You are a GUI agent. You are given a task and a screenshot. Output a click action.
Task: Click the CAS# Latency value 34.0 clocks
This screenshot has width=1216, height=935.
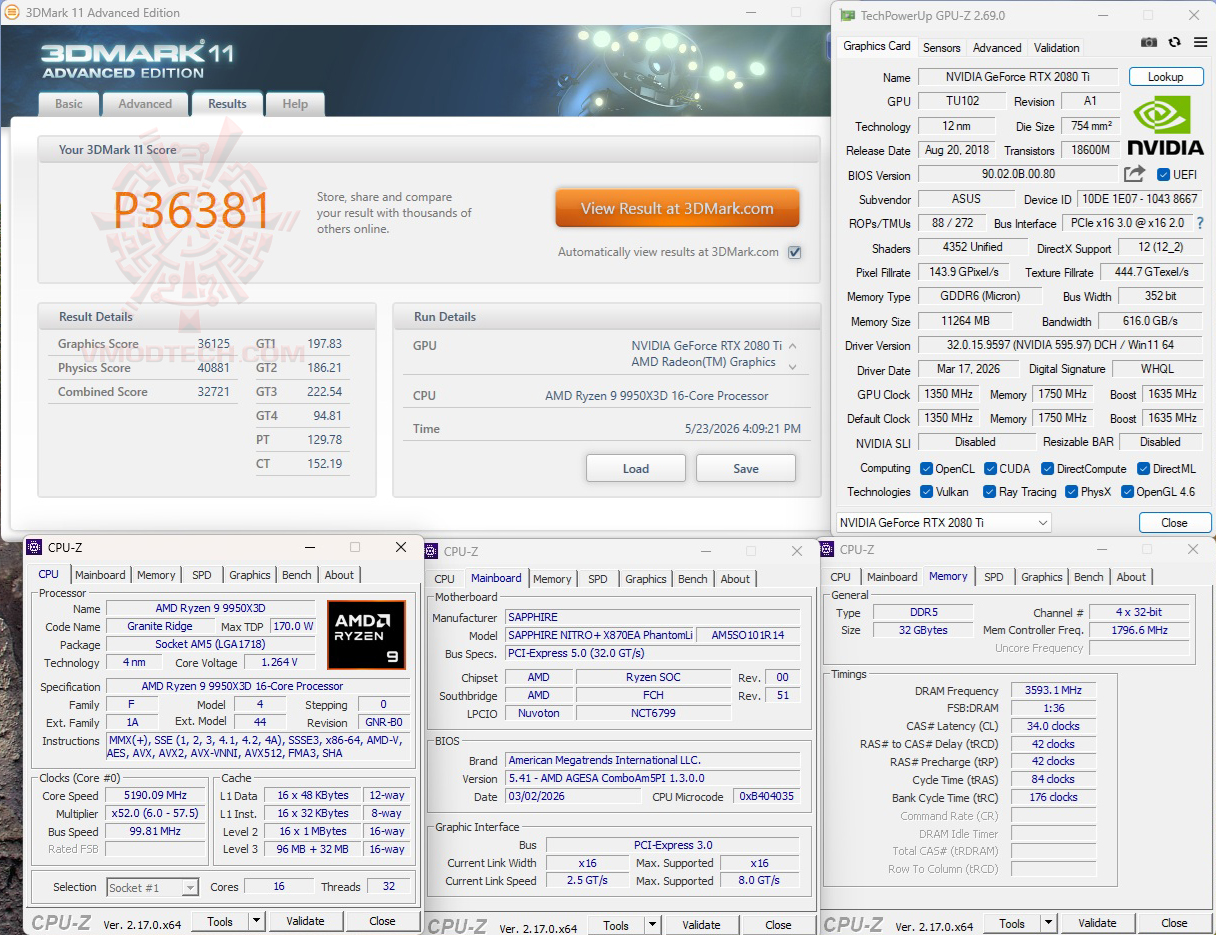(1053, 726)
